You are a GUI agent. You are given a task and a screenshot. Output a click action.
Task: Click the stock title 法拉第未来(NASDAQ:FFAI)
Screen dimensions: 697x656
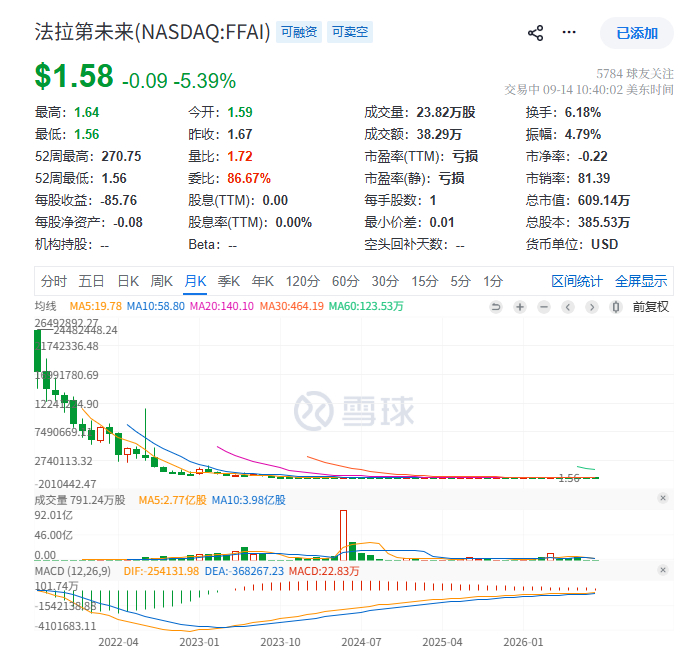152,32
